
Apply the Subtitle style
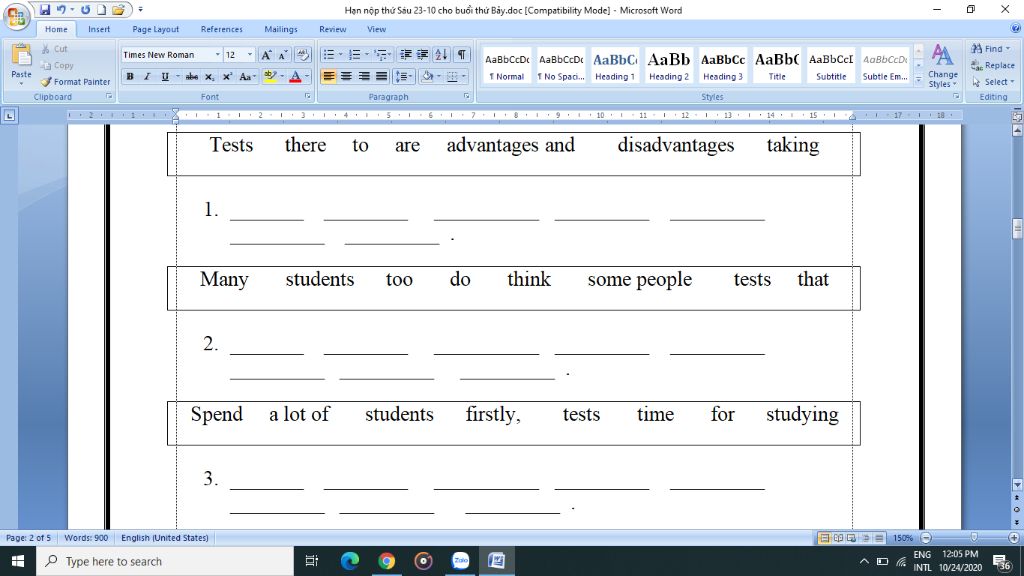pyautogui.click(x=831, y=65)
